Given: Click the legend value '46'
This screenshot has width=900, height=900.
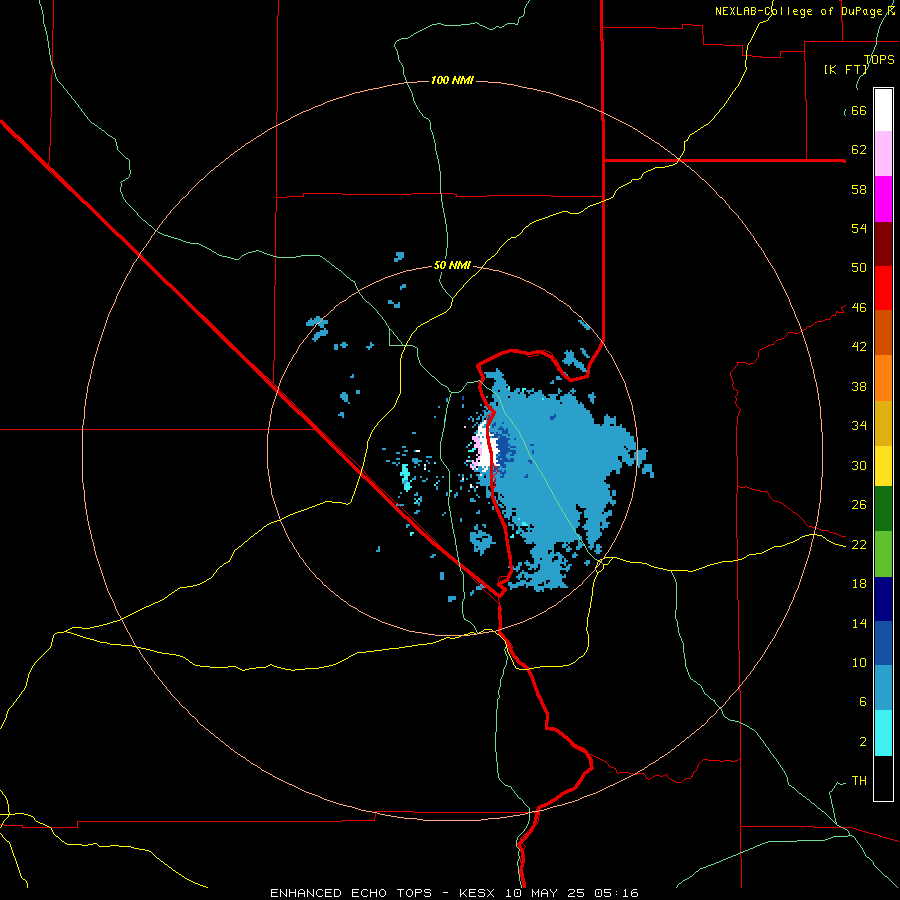Looking at the screenshot, I should (859, 308).
